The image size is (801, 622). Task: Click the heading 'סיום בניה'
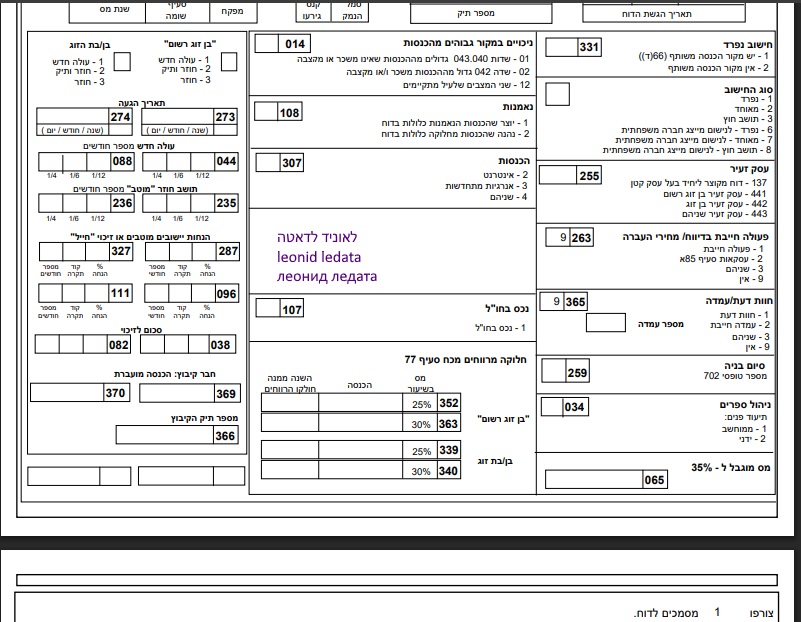[744, 365]
